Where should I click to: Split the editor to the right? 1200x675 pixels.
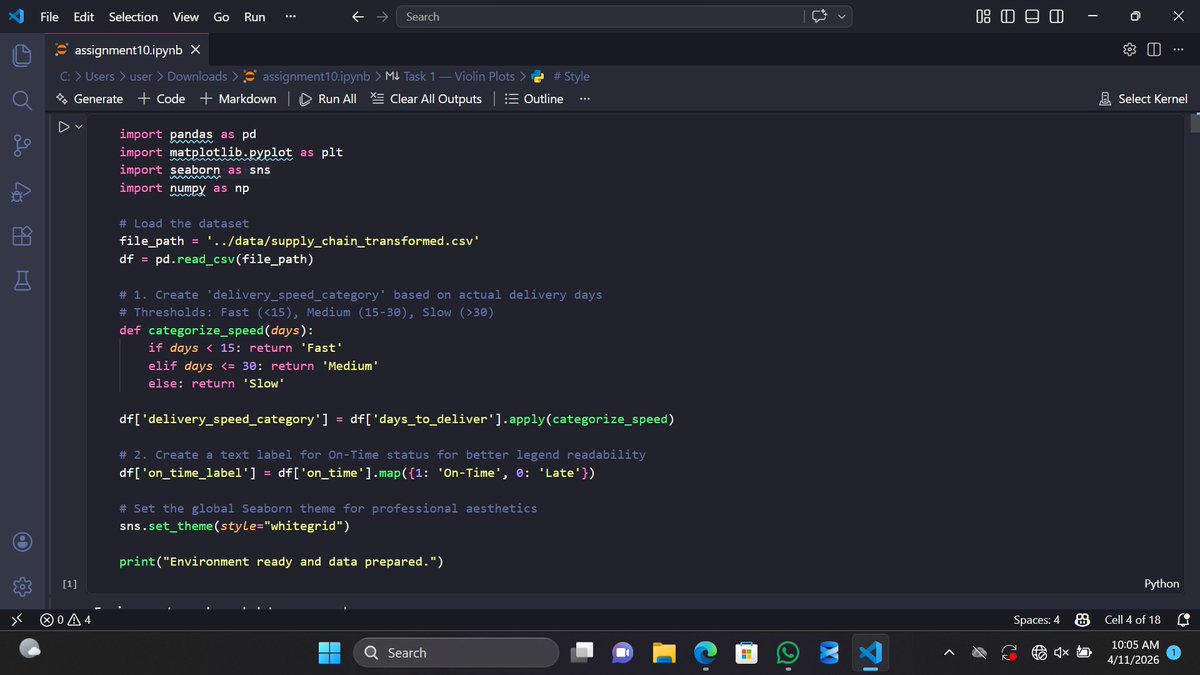(1155, 50)
